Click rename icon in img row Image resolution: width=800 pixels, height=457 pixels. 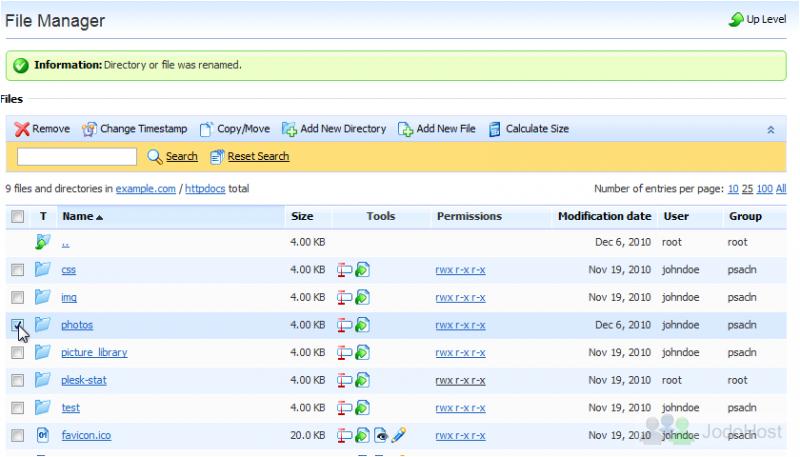tap(344, 297)
